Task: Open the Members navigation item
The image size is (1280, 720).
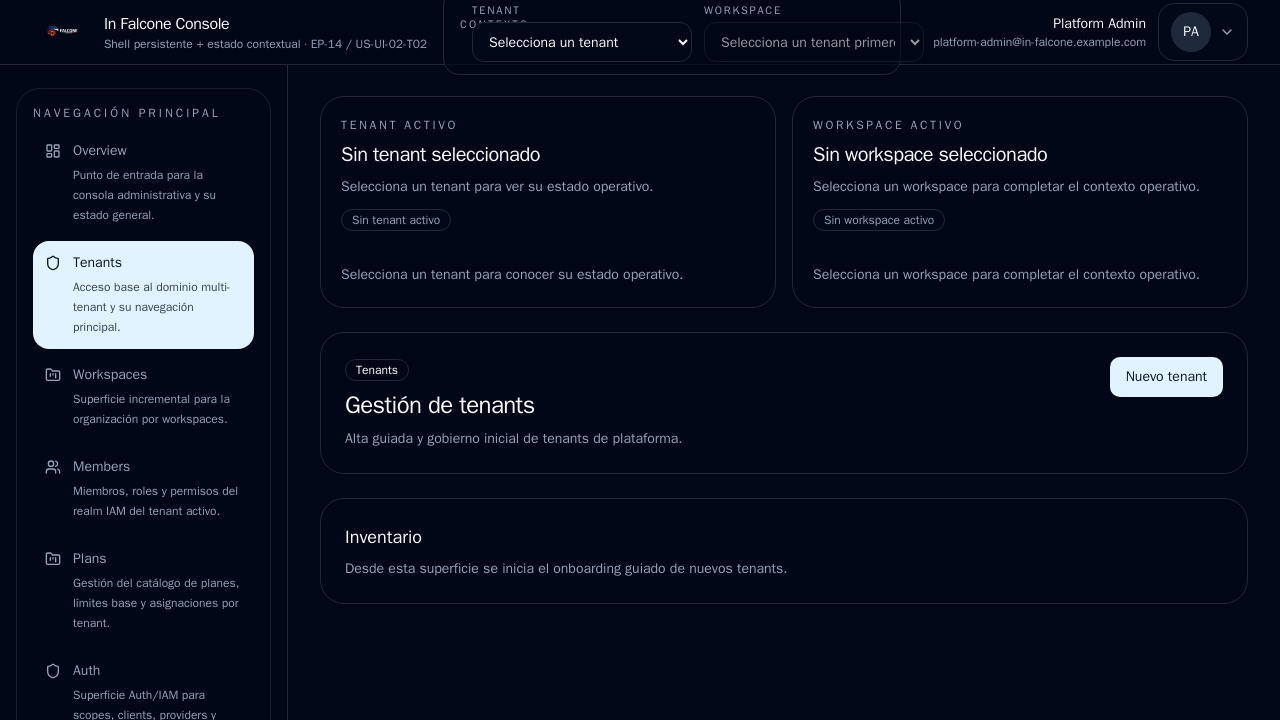Action: click(x=143, y=489)
